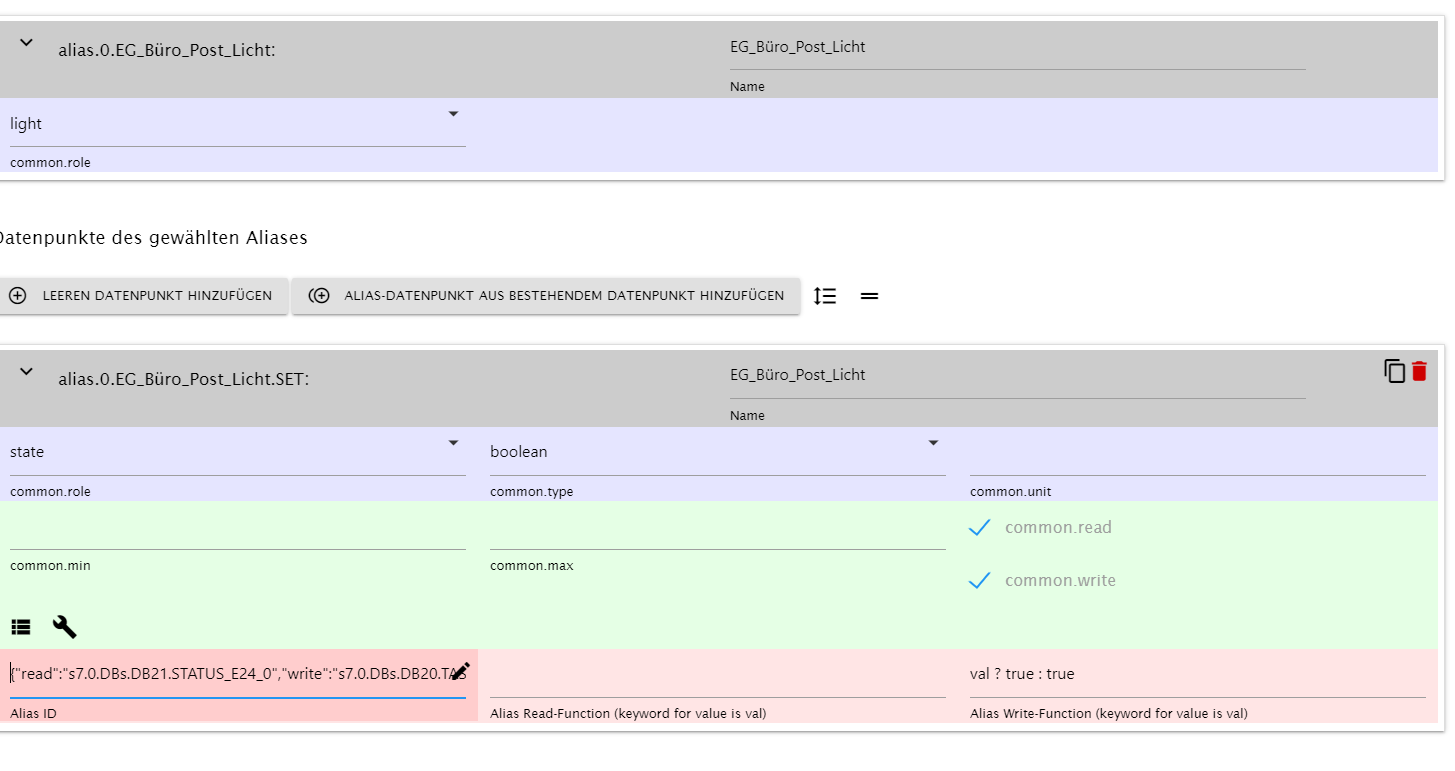
Task: Click the list view icon beside wrench
Action: [21, 627]
